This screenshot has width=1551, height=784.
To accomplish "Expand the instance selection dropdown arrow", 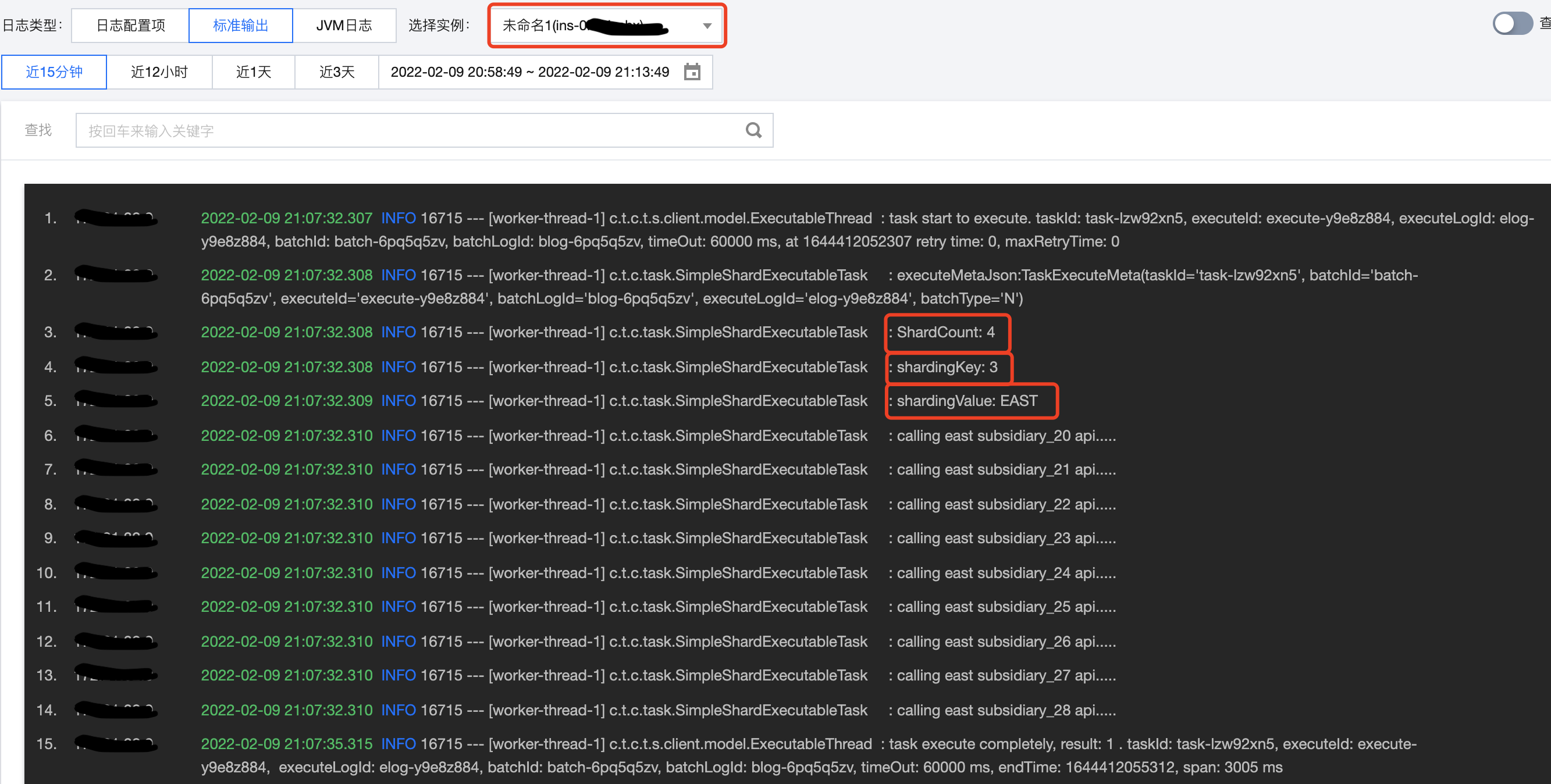I will (707, 26).
